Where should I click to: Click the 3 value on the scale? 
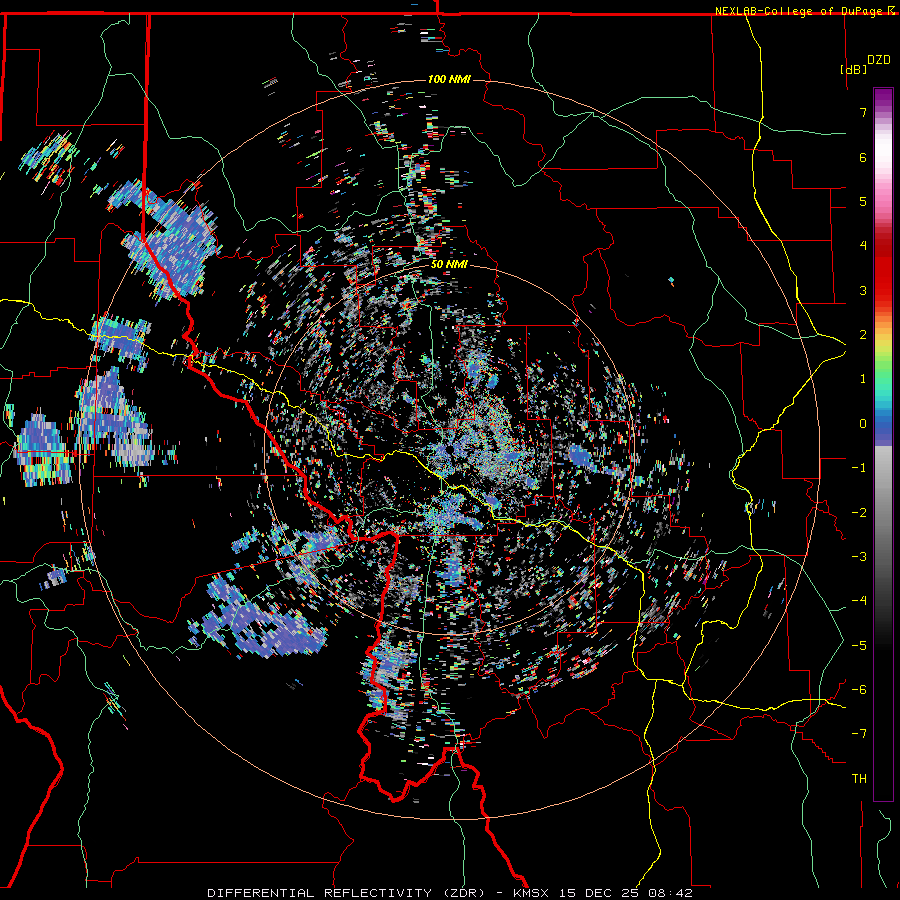pos(863,290)
